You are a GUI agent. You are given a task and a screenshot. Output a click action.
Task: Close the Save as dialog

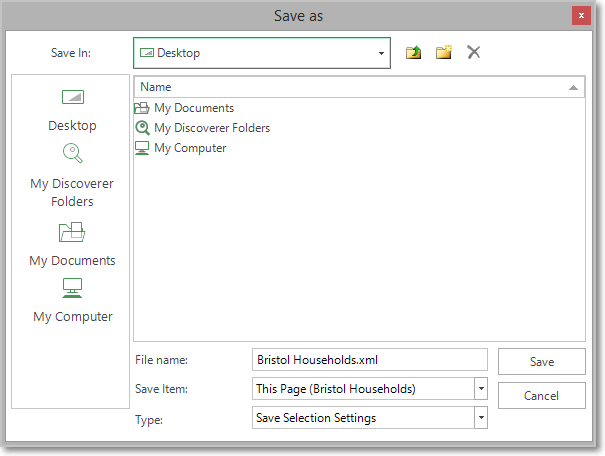581,16
